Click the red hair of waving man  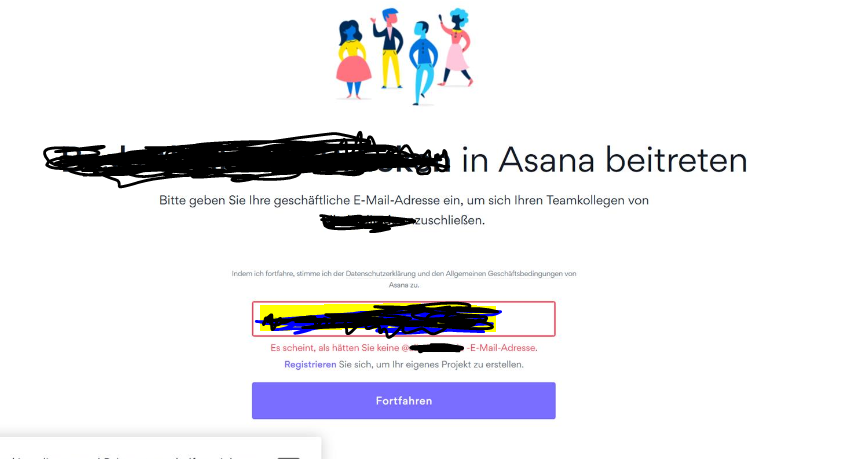tap(390, 14)
